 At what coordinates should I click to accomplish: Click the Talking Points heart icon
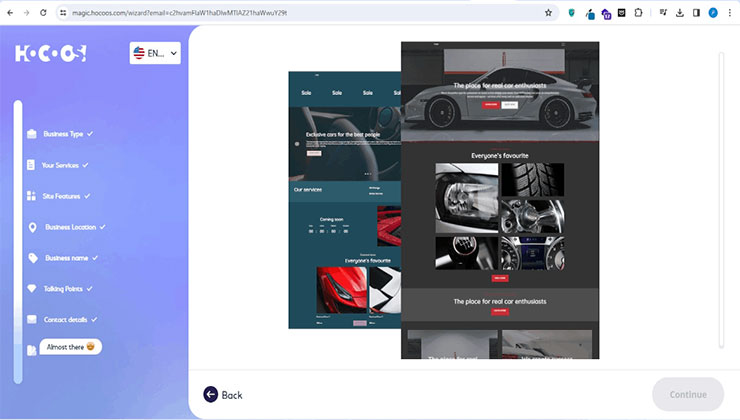click(x=32, y=289)
